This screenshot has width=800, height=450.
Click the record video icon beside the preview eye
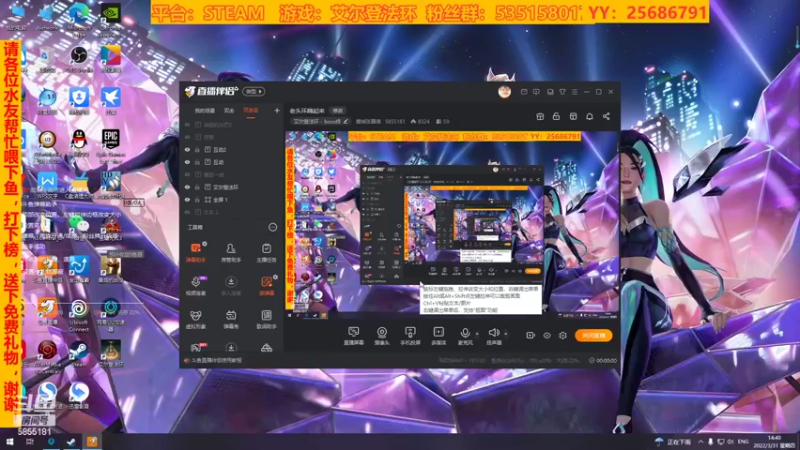531,335
